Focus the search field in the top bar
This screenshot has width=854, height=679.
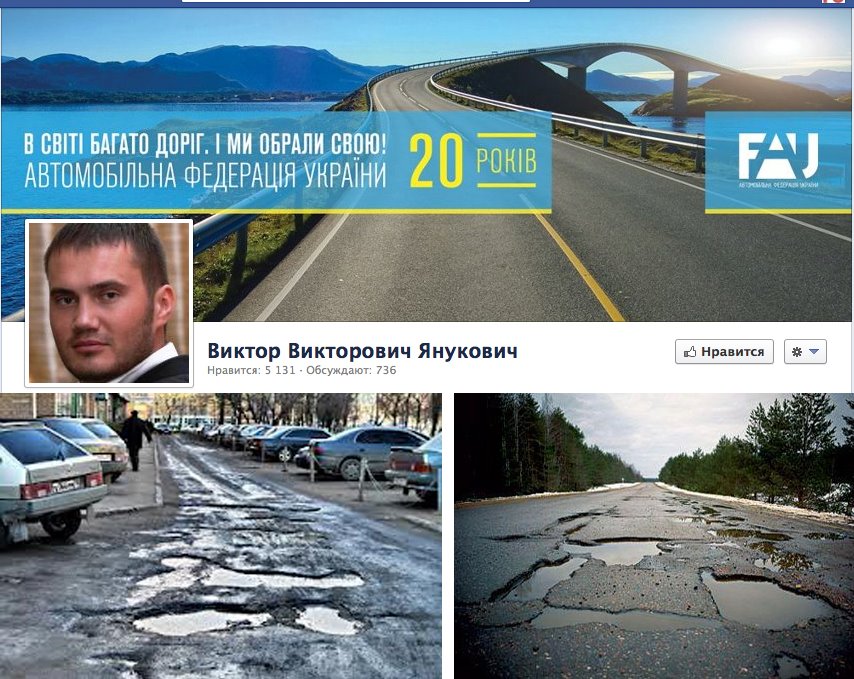(x=355, y=2)
